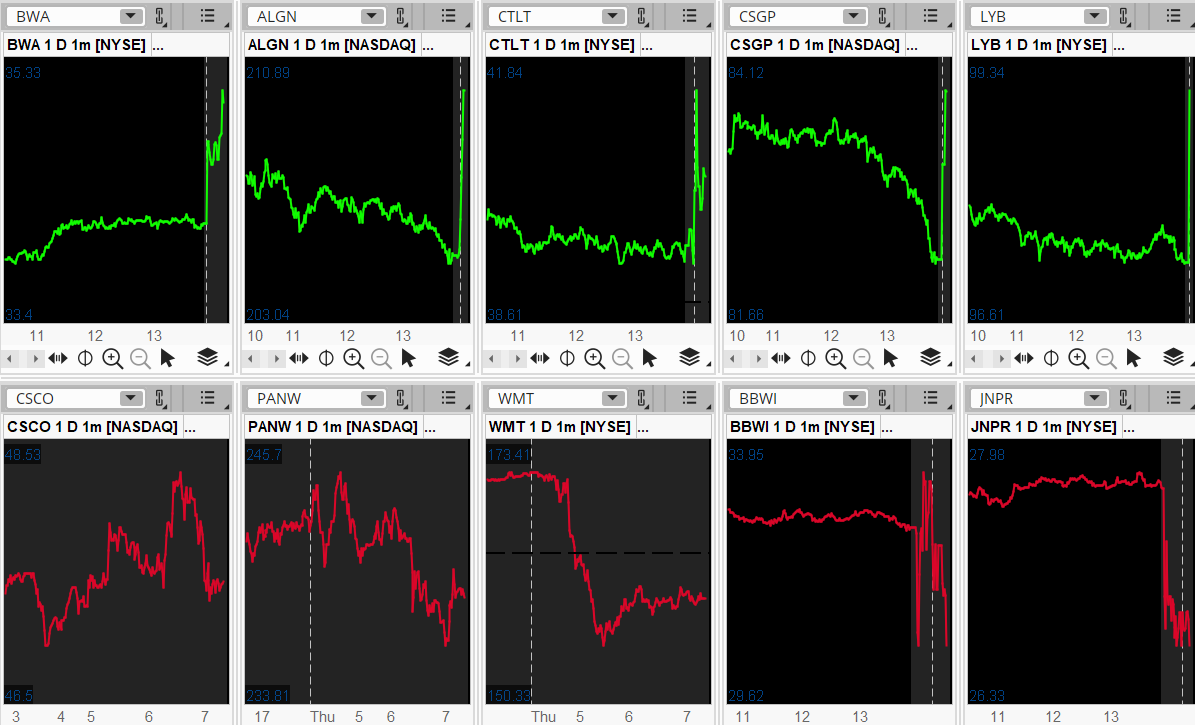Expand the BWA symbol dropdown
Viewport: 1195px width, 725px height.
point(131,16)
